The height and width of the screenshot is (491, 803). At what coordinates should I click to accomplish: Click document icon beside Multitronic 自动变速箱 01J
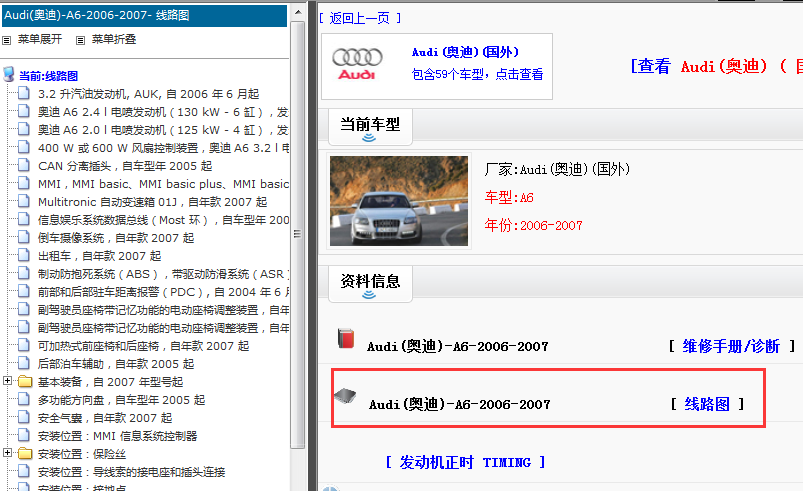pos(24,201)
